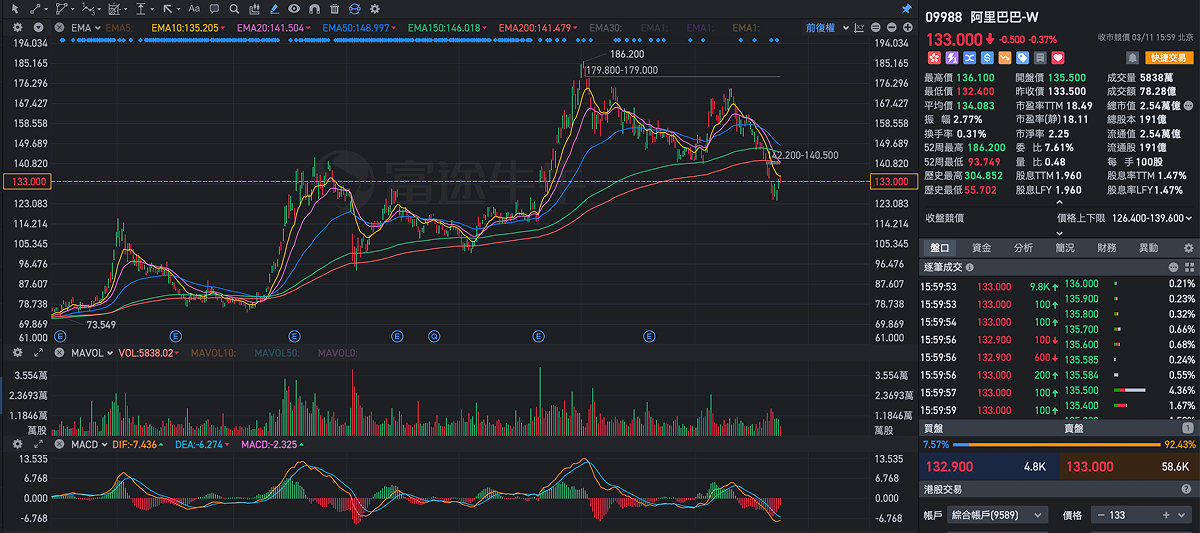Click the text annotation Aa tool

195,9
